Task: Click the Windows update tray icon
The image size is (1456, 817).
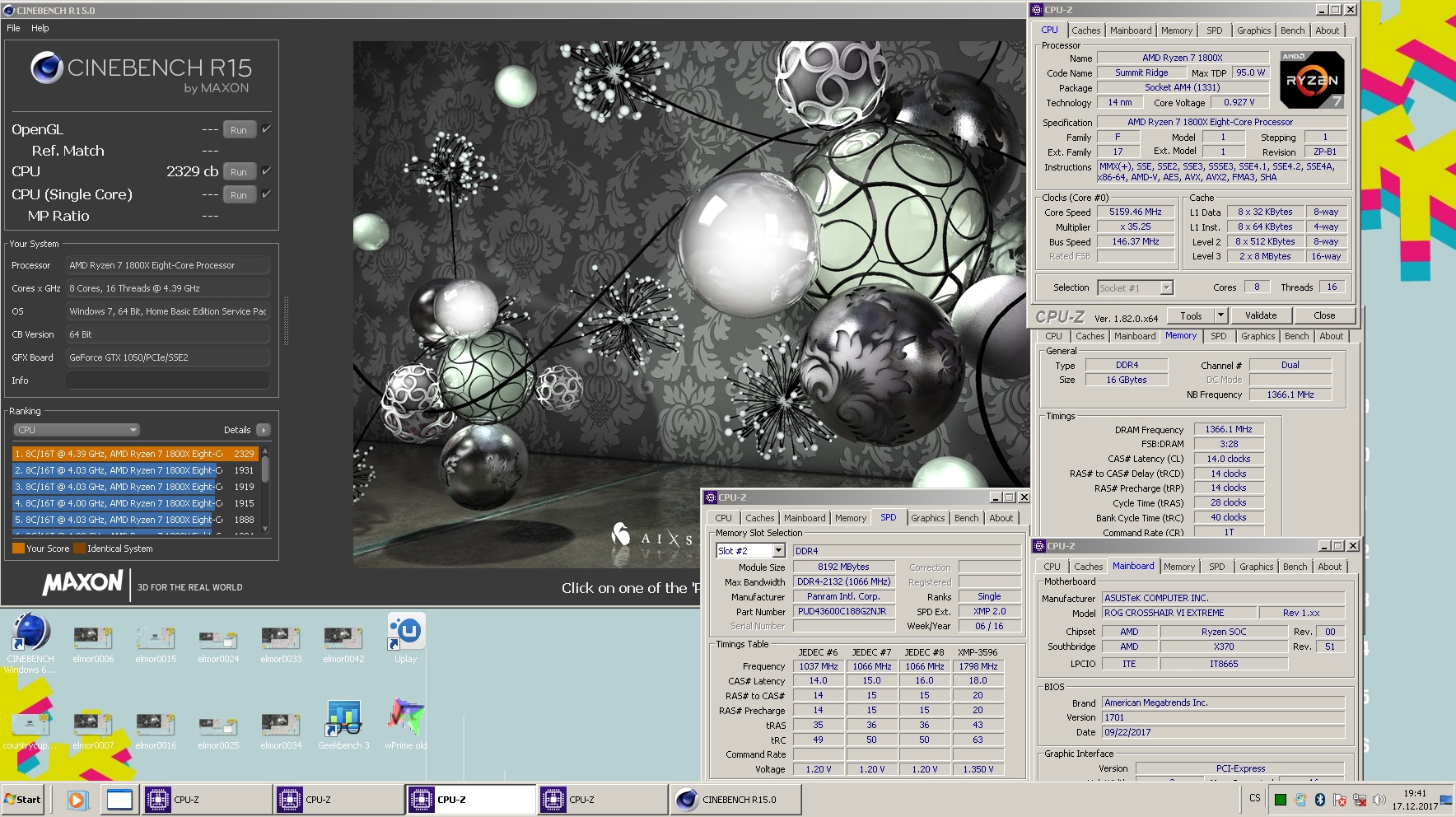Action: coord(1300,800)
